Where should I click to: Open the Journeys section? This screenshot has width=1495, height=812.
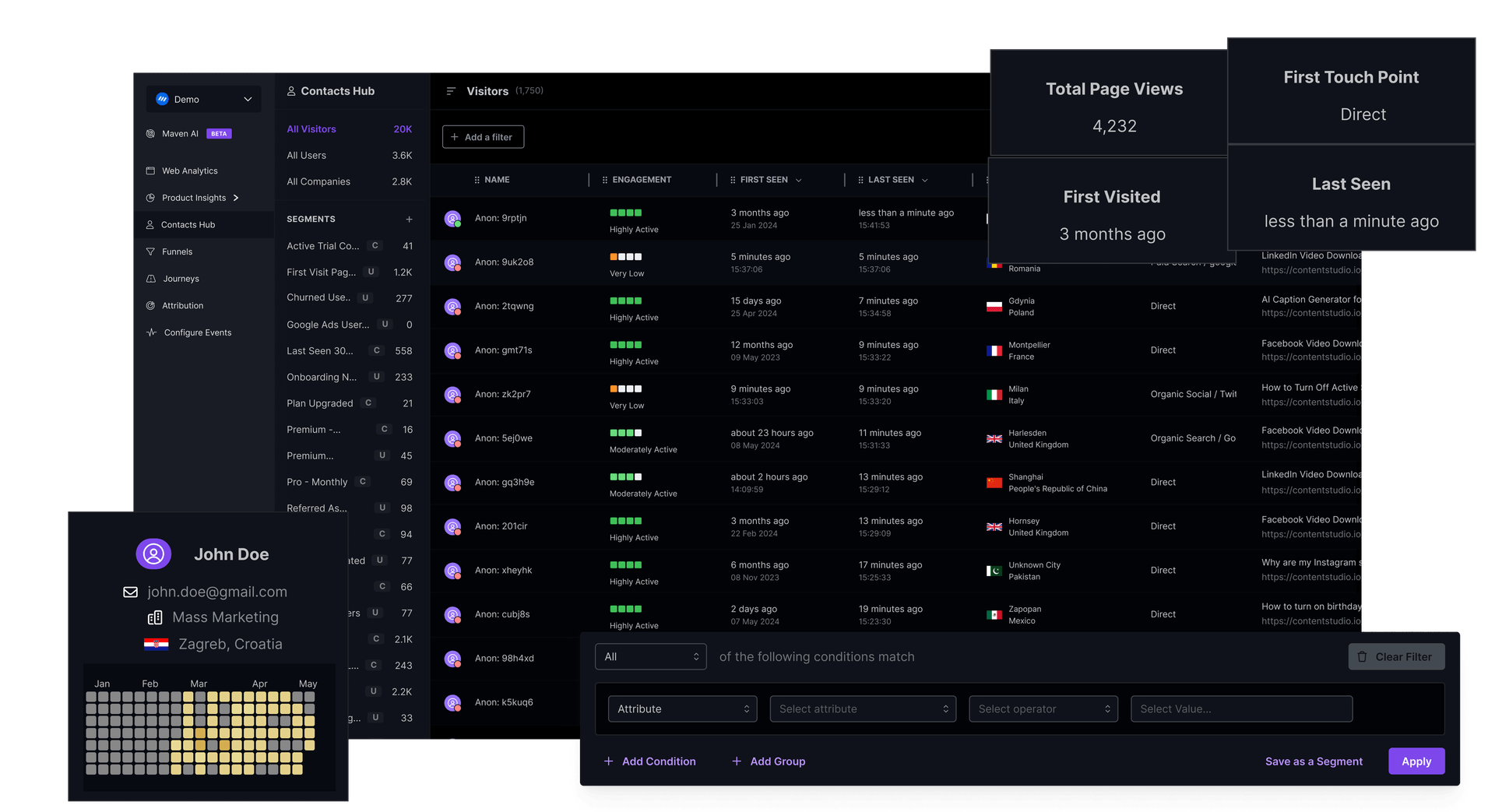coord(181,278)
